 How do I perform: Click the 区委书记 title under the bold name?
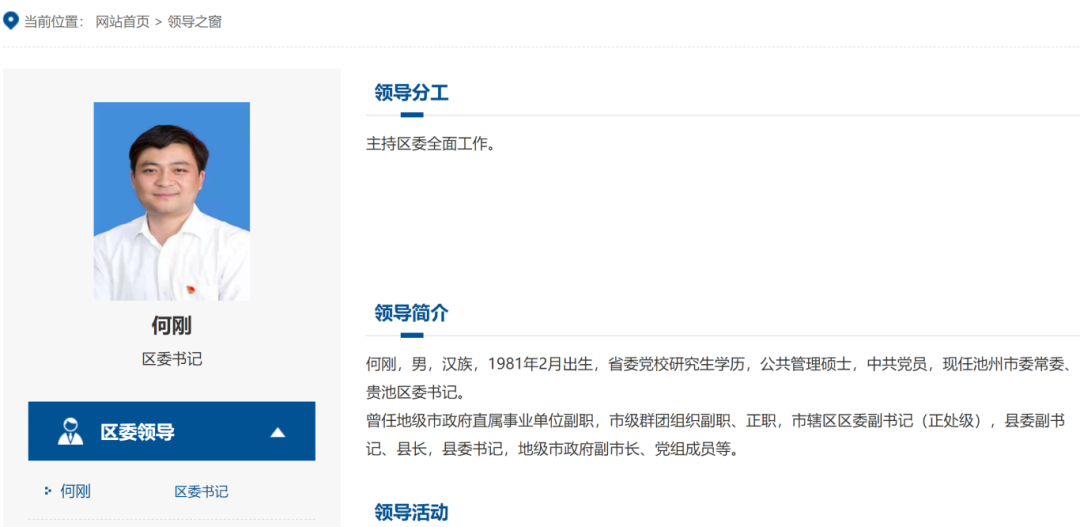click(172, 359)
